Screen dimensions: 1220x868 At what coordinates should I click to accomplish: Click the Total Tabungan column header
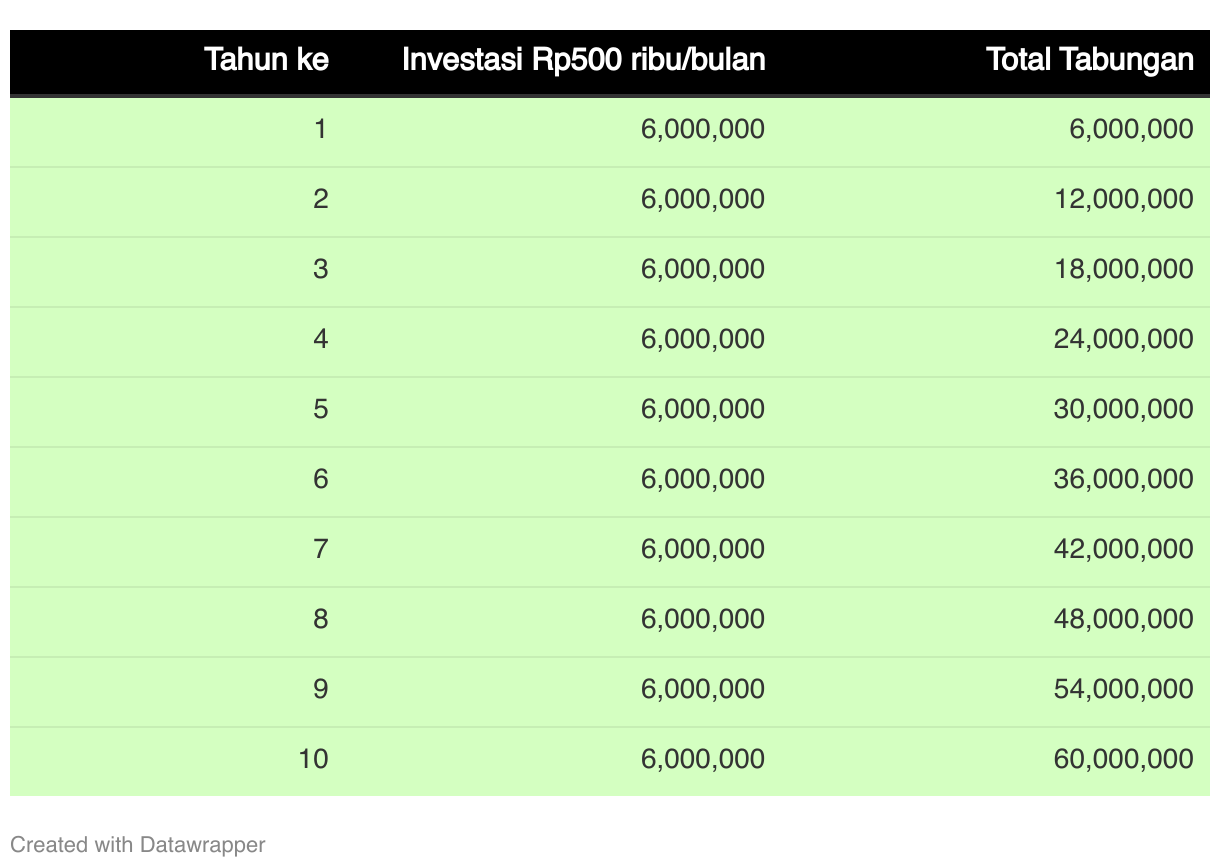tap(1090, 60)
